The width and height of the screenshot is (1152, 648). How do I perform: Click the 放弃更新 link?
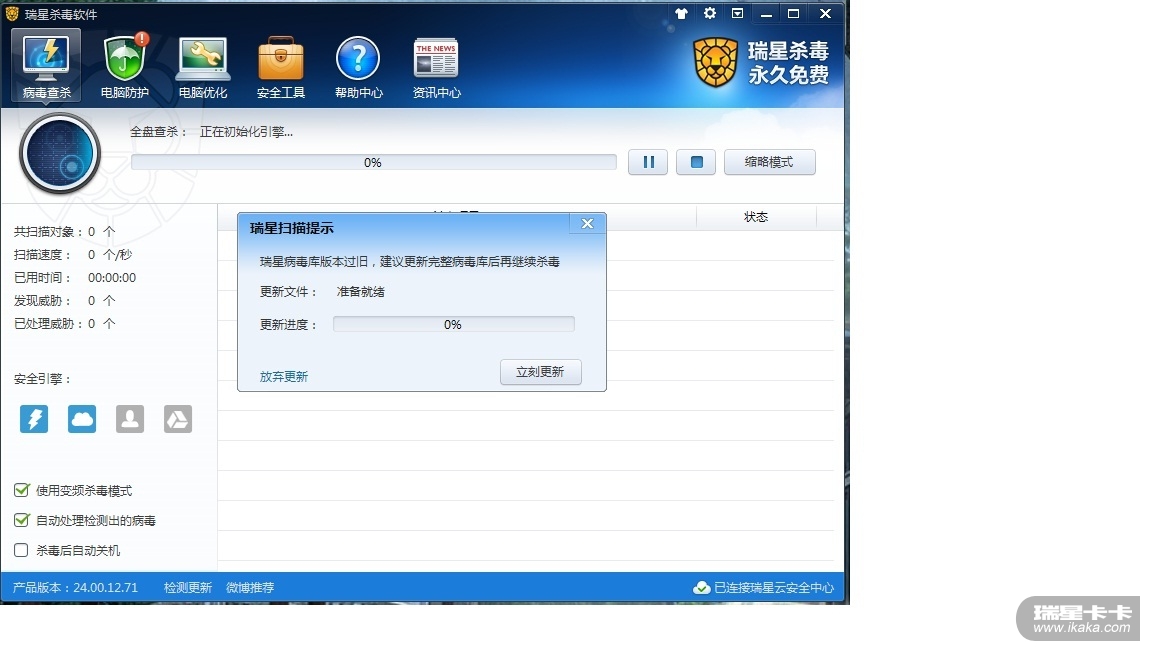coord(284,376)
